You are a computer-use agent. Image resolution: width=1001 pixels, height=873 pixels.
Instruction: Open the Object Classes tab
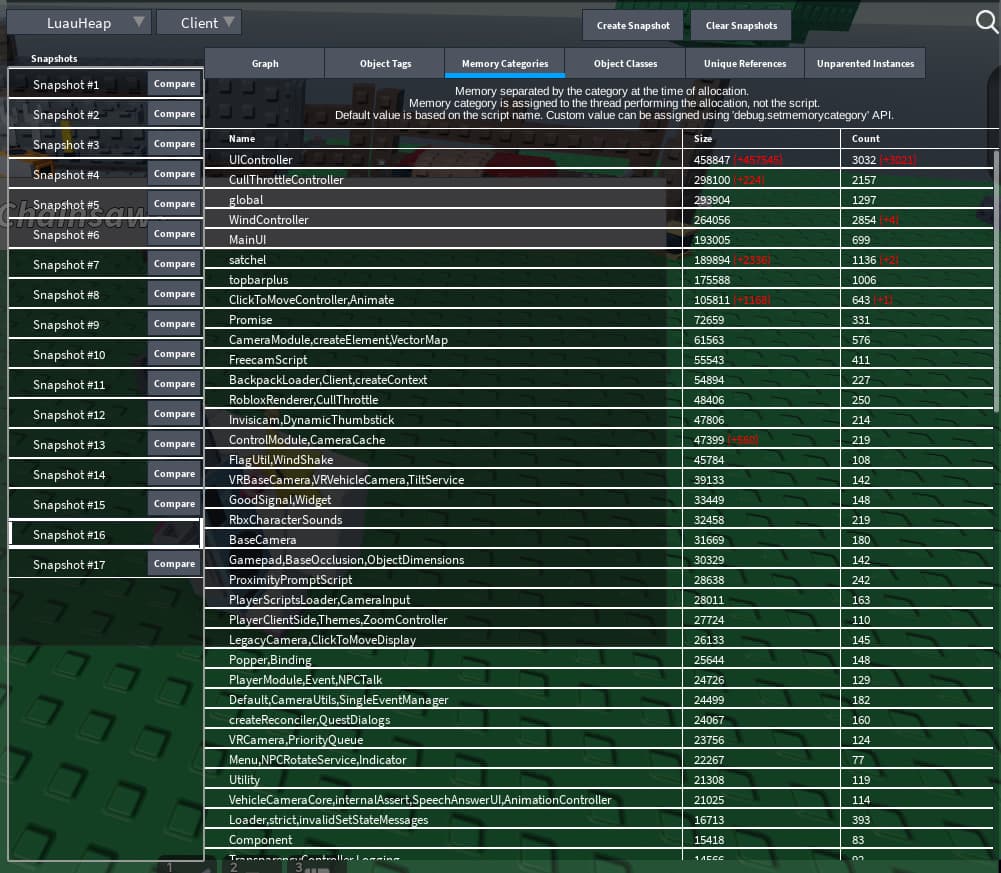coord(625,63)
